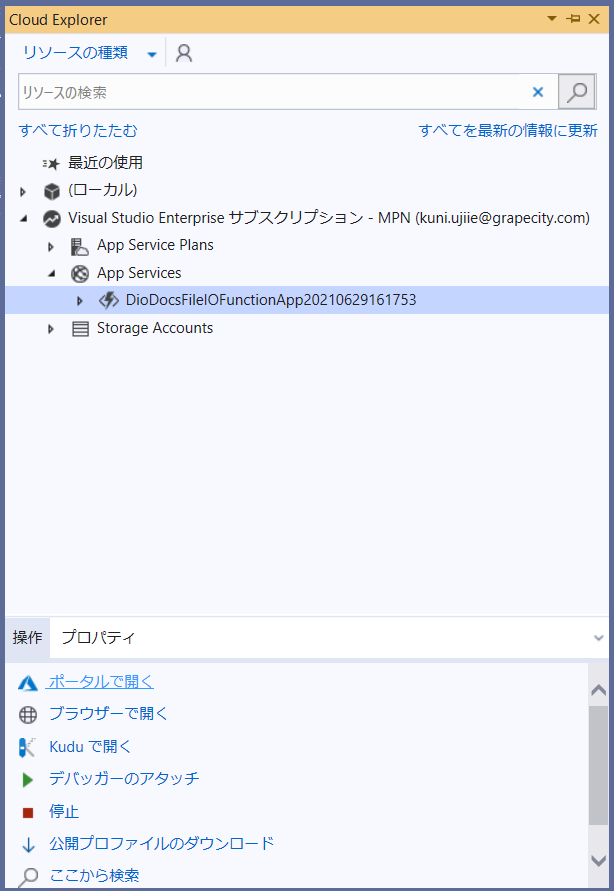Select the (ローカル) tree item
The image size is (614, 891).
pyautogui.click(x=103, y=190)
